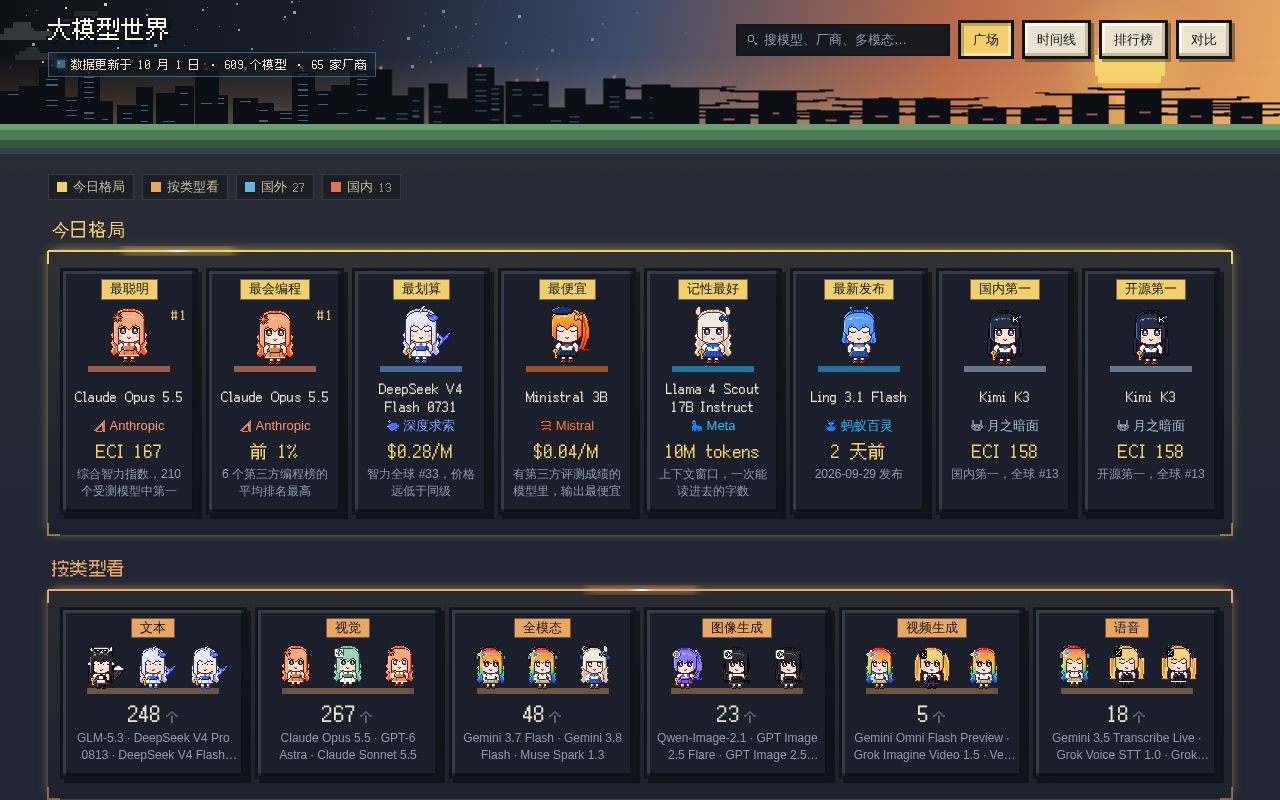This screenshot has width=1280, height=800.
Task: Open the 图像生成 category card label
Action: 737,628
